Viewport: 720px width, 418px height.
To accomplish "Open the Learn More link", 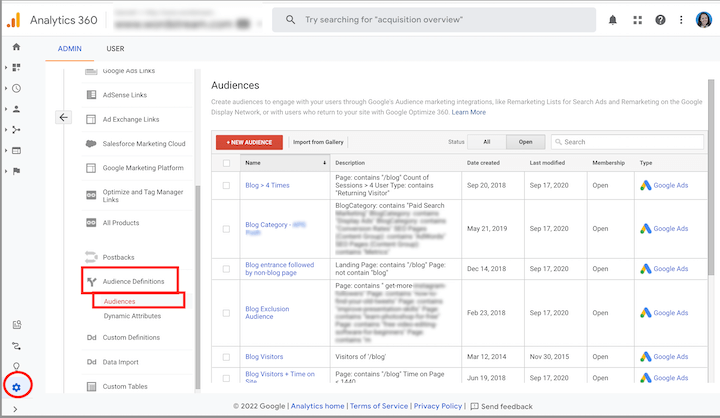I will (468, 112).
